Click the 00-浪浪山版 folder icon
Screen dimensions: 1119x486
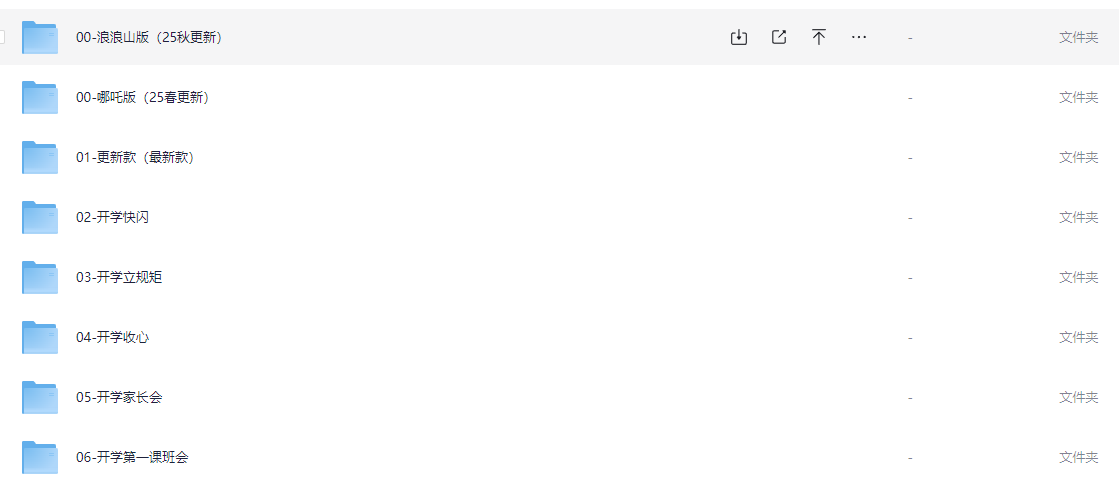point(40,37)
